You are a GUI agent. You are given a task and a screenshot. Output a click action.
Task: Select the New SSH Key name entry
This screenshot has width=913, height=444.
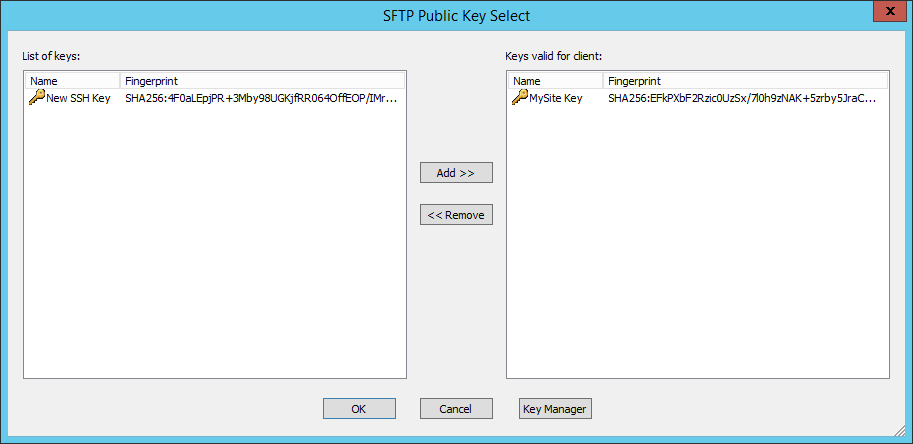pyautogui.click(x=78, y=98)
